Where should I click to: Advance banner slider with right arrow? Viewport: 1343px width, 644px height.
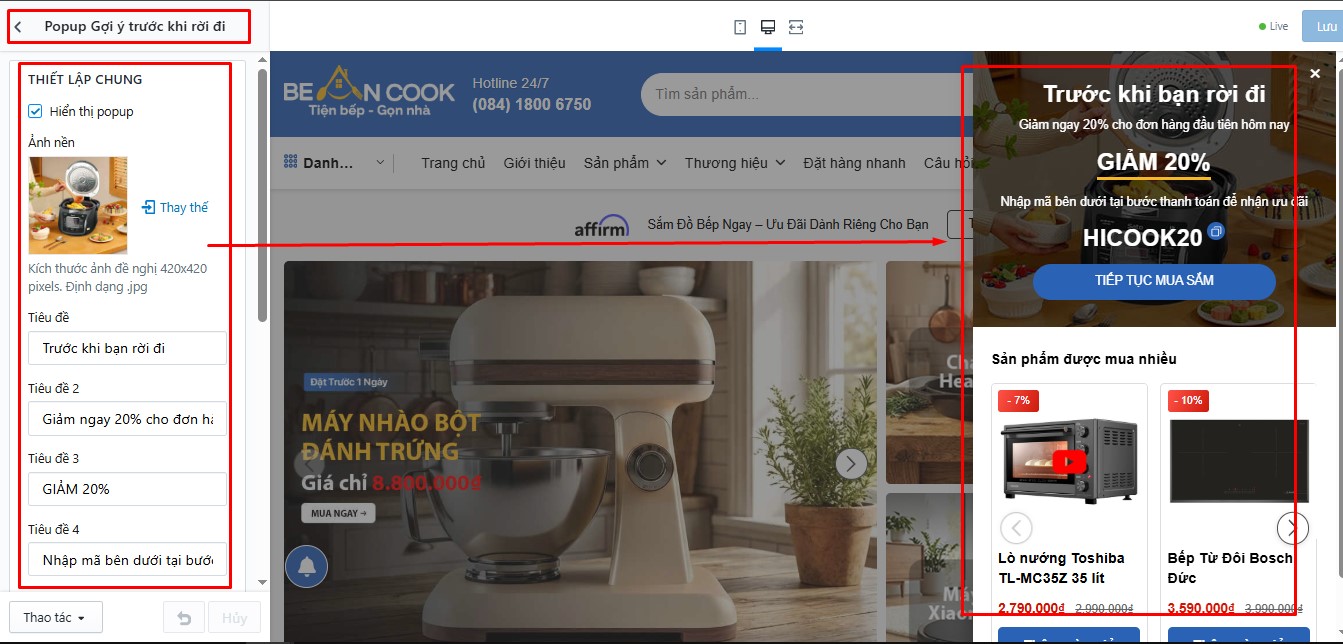point(851,463)
